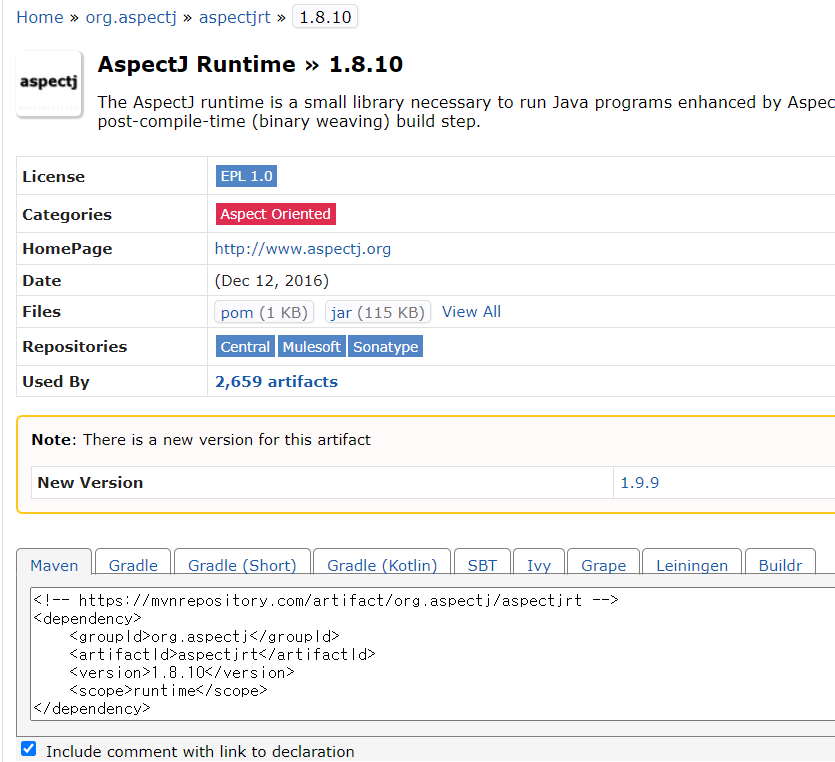
Task: Open the org.aspectj group breadcrumb
Action: tap(131, 17)
